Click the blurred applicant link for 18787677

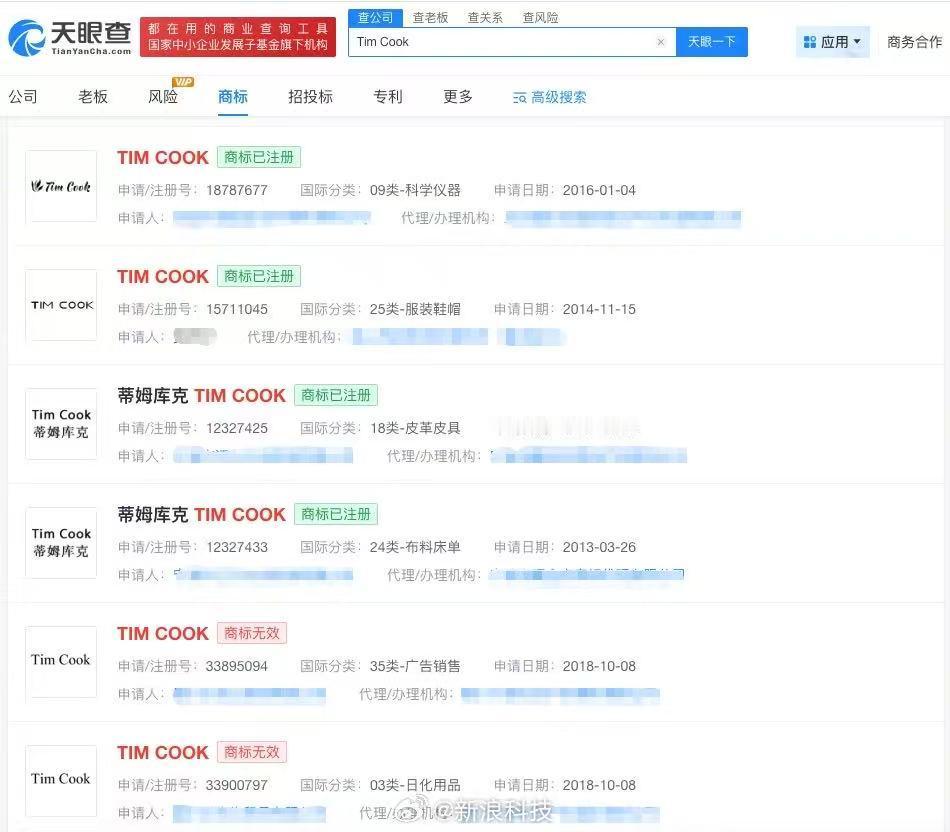271,218
